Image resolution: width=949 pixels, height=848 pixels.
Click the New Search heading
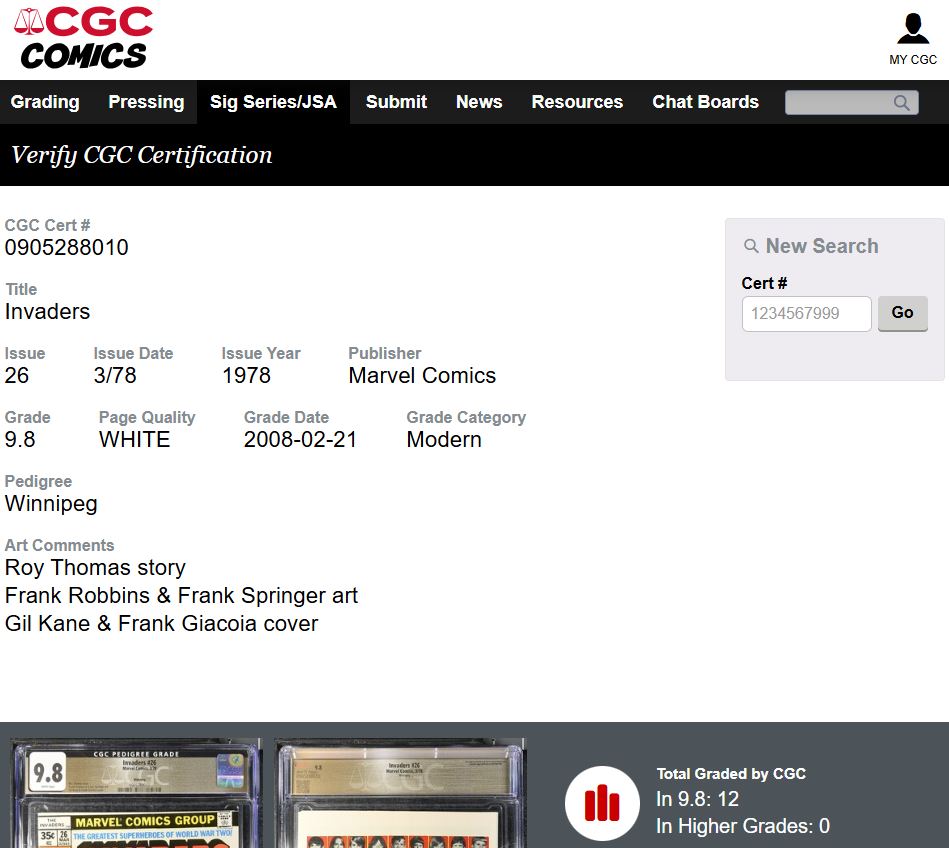click(x=822, y=246)
